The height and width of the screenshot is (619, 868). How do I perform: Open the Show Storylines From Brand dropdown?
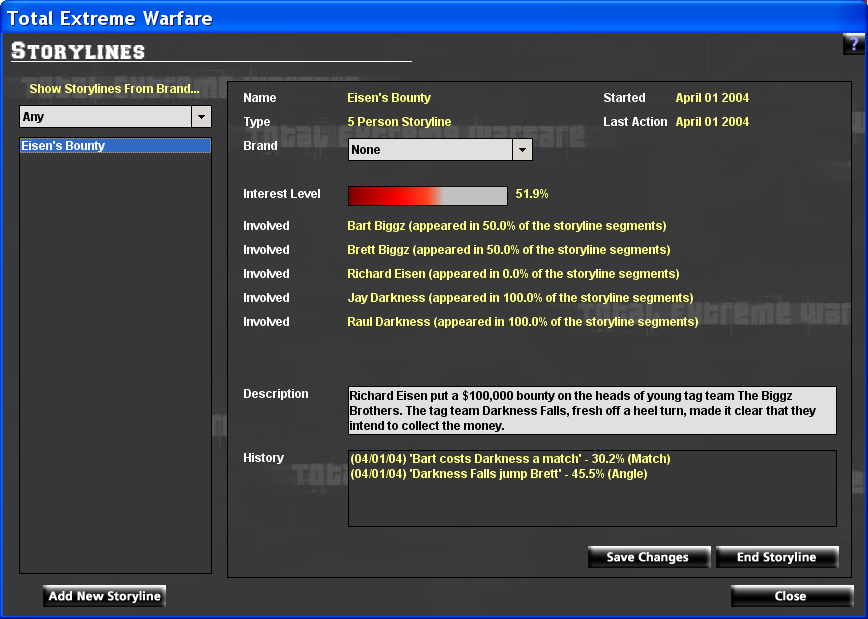202,117
